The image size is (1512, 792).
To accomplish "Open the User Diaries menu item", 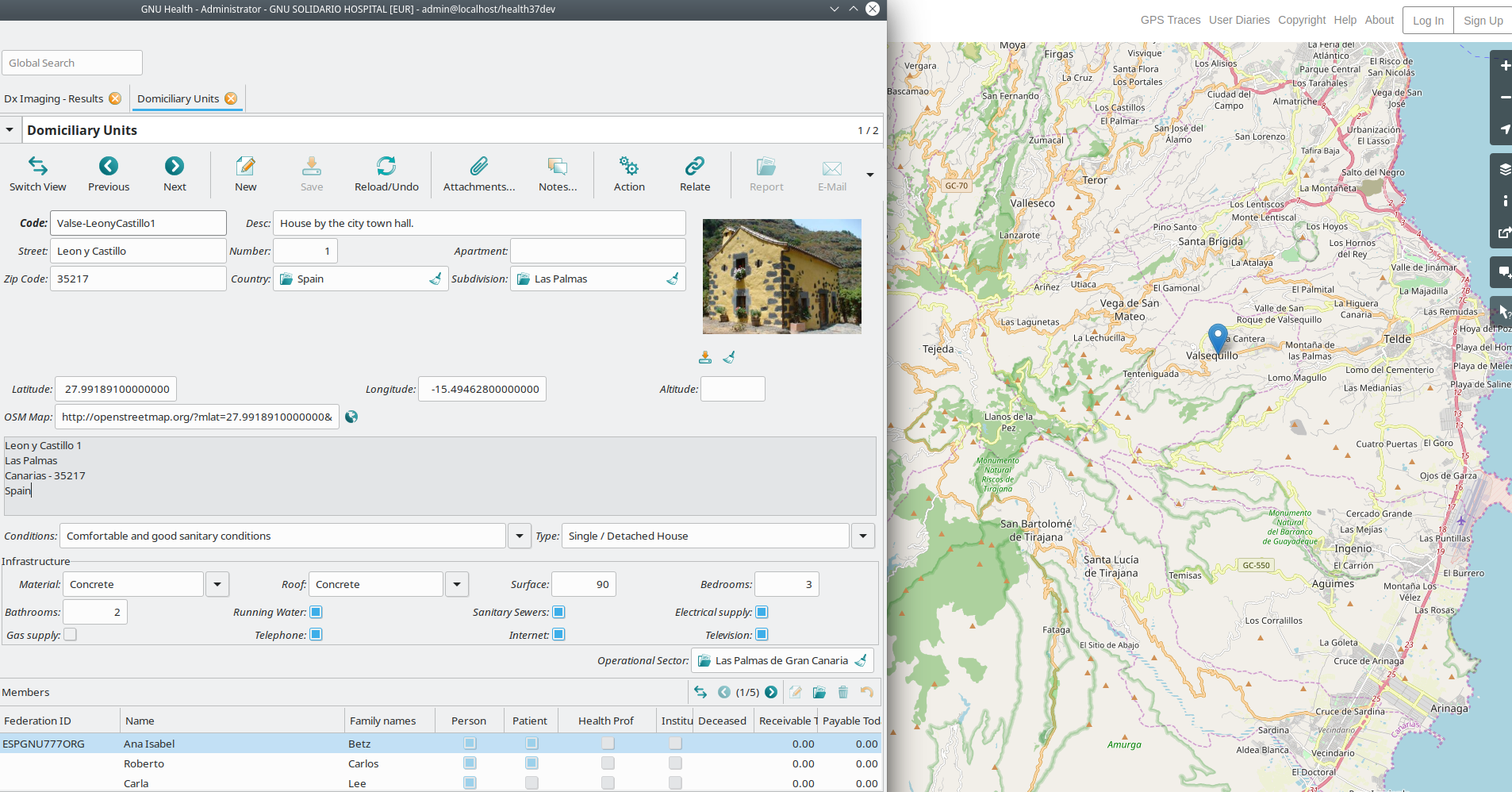I will (1239, 20).
